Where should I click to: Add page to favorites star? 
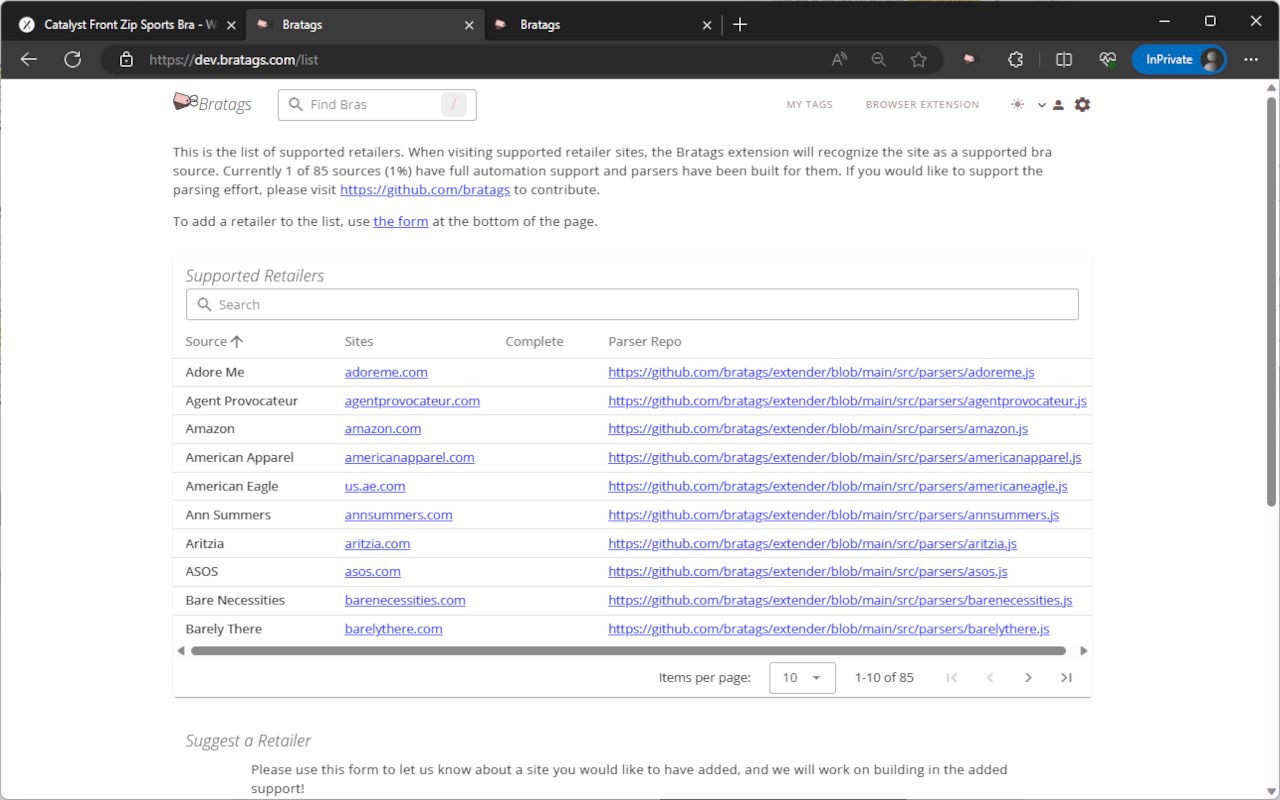tap(918, 60)
